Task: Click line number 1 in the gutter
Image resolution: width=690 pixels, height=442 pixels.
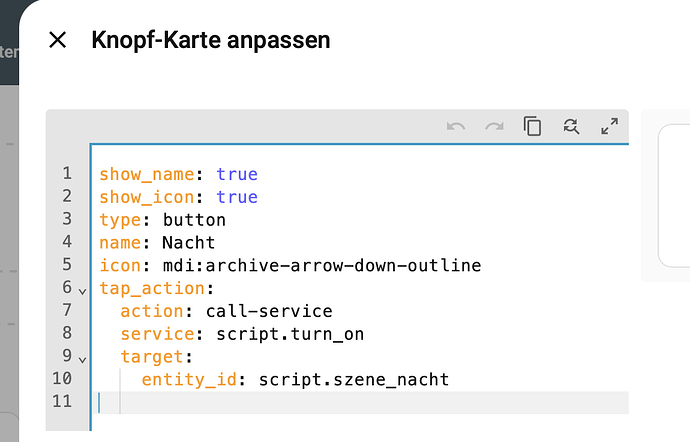Action: click(66, 174)
